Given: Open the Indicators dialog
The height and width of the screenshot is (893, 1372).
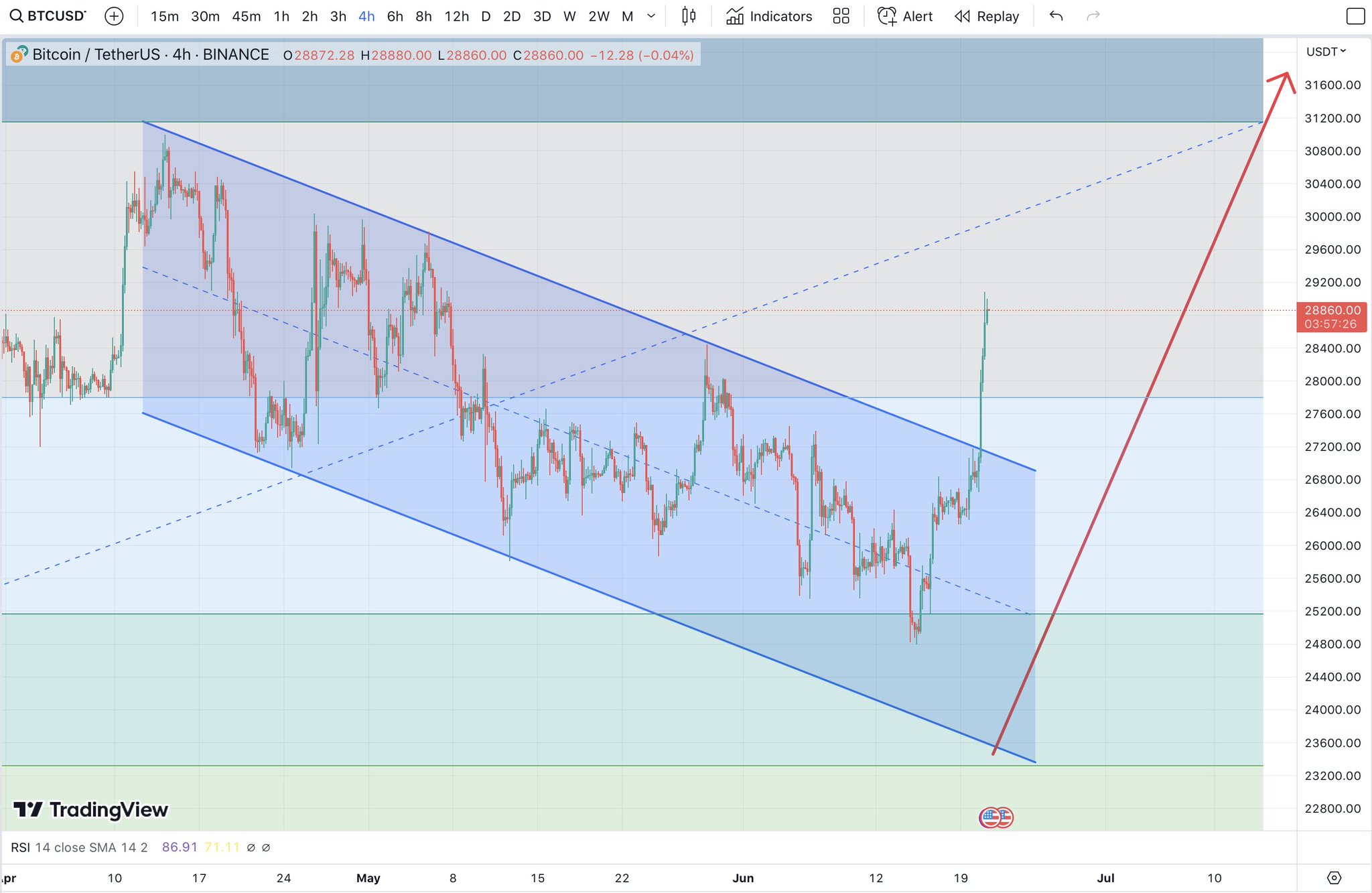Looking at the screenshot, I should click(769, 16).
